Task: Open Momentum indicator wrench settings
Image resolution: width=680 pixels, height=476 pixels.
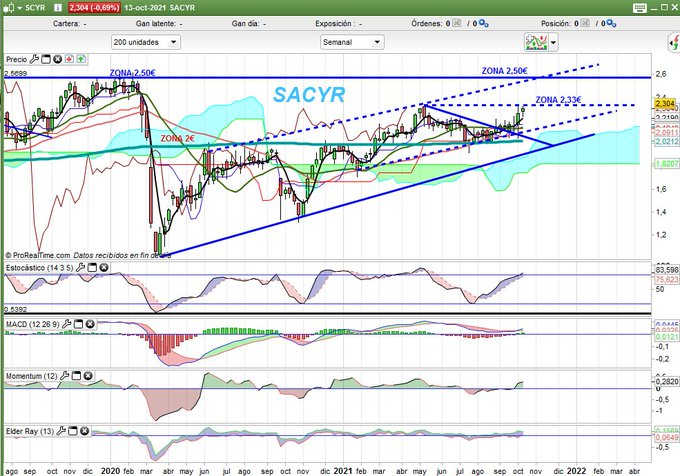Action: click(x=64, y=376)
